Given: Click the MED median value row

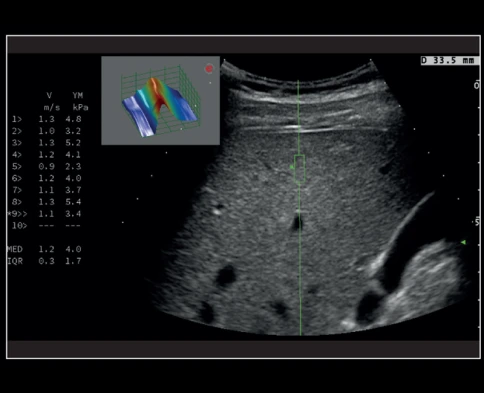Looking at the screenshot, I should 44,249.
